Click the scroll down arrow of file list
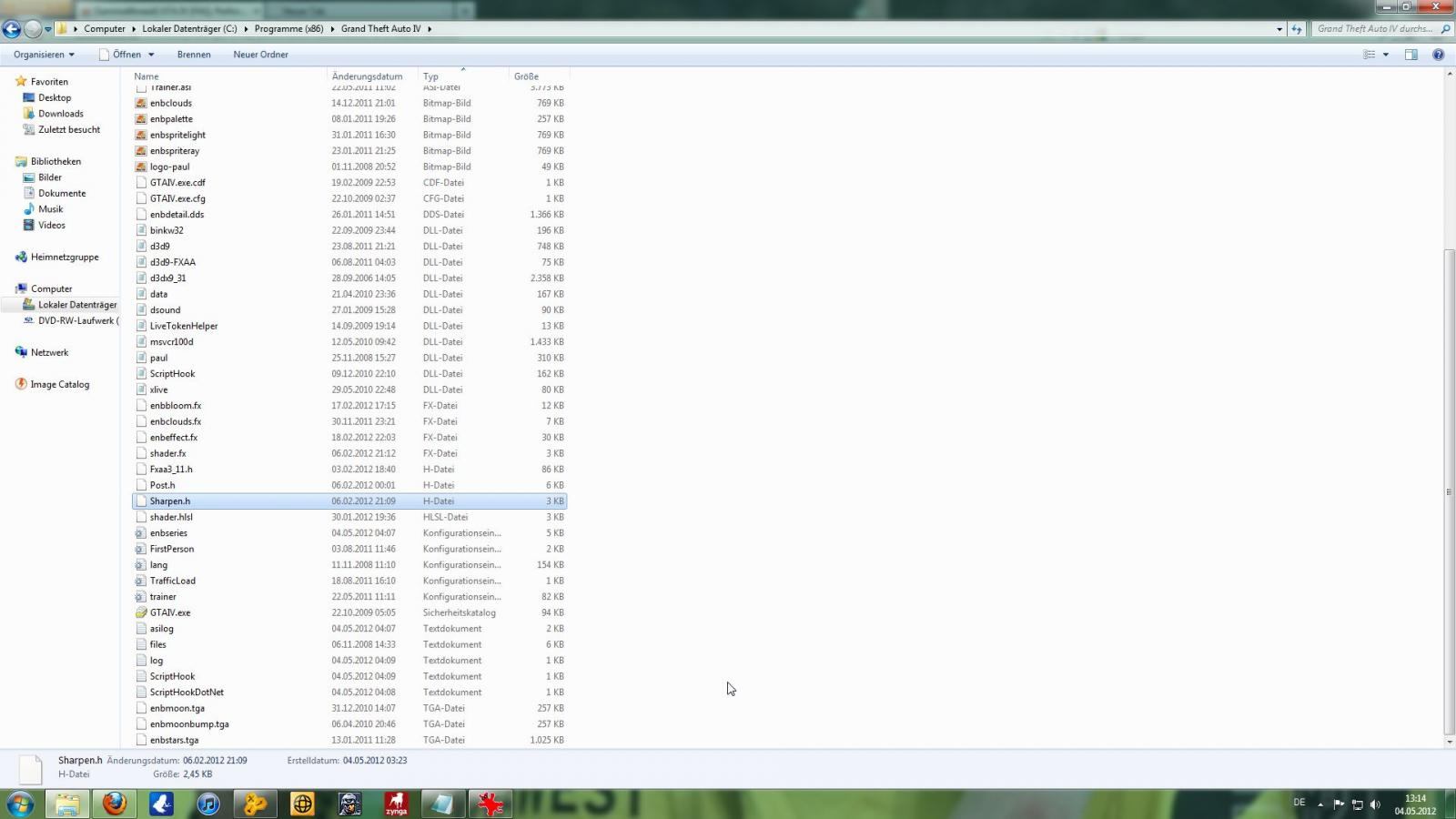This screenshot has width=1456, height=819. click(x=1449, y=742)
